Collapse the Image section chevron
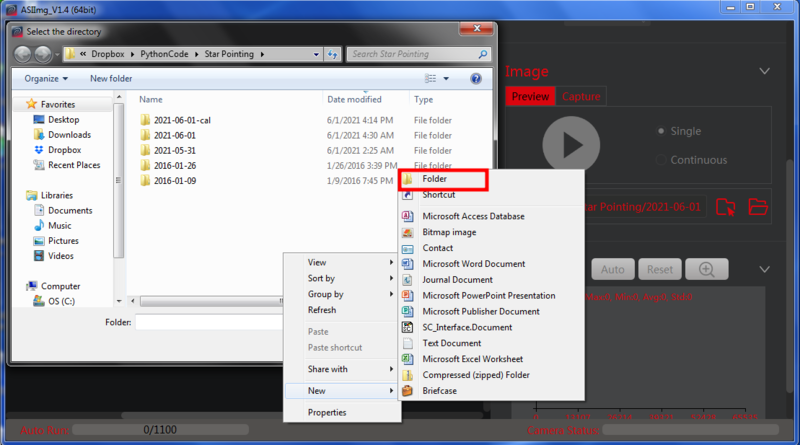Screen dimensions: 800x445 [x=764, y=71]
